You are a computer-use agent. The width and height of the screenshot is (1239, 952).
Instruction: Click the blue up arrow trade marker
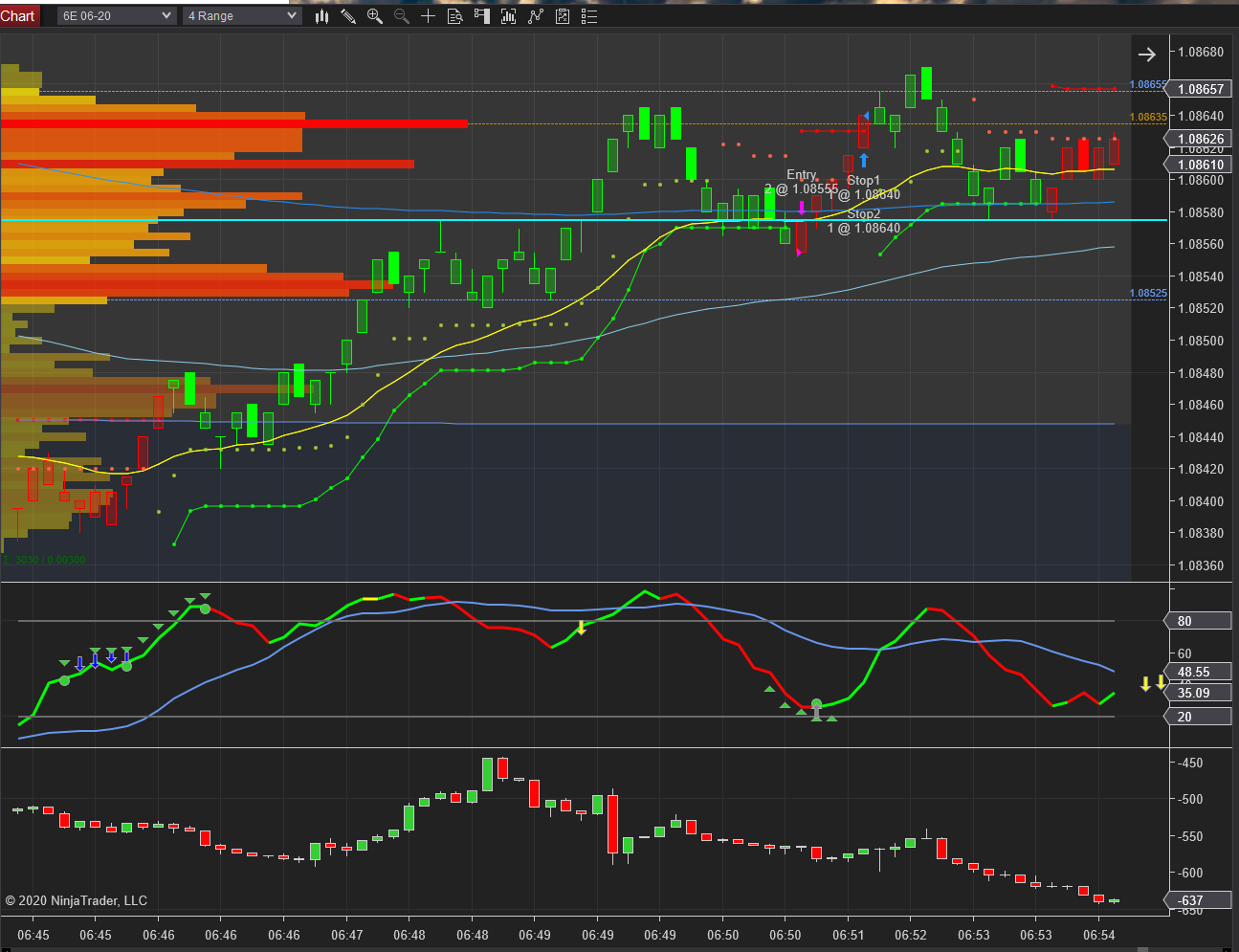coord(864,160)
